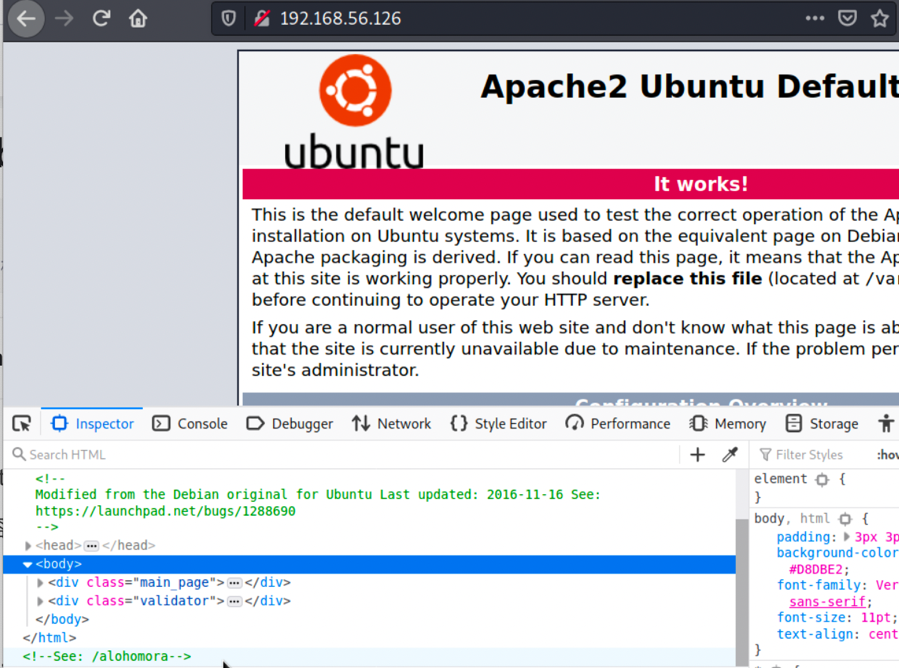The width and height of the screenshot is (899, 668).
Task: Click the markup panel vertical scrollbar
Action: [742, 591]
